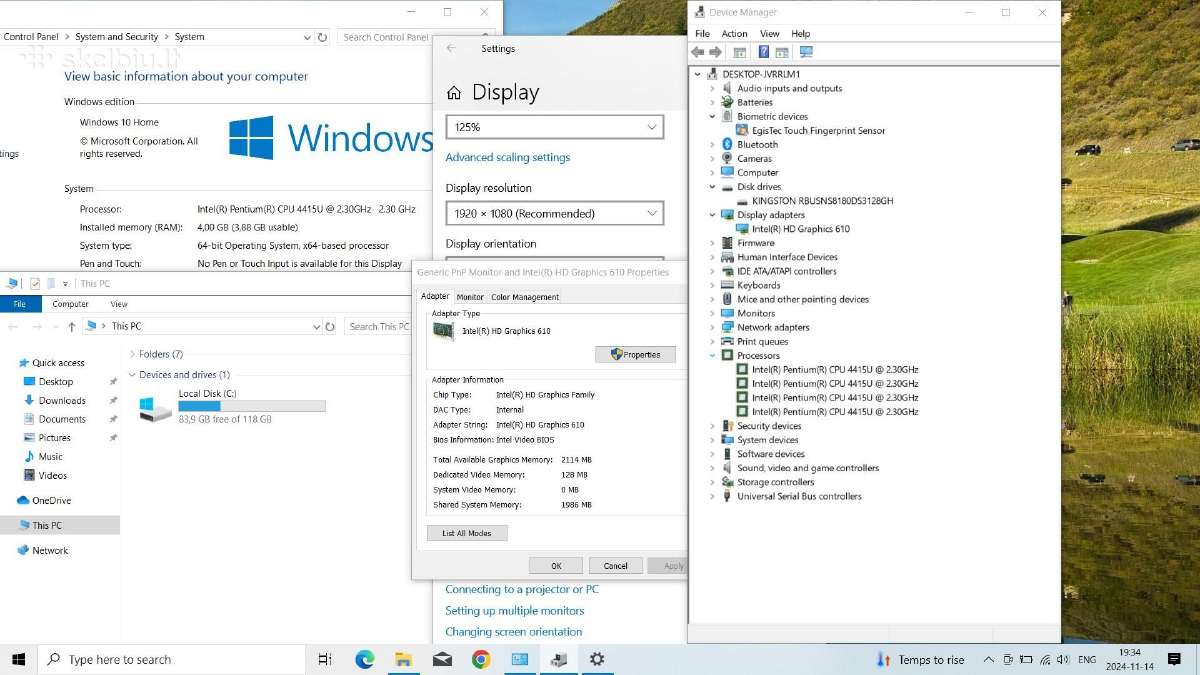Click the Control Panel address bar refresh icon
The width and height of the screenshot is (1200, 675).
[322, 37]
